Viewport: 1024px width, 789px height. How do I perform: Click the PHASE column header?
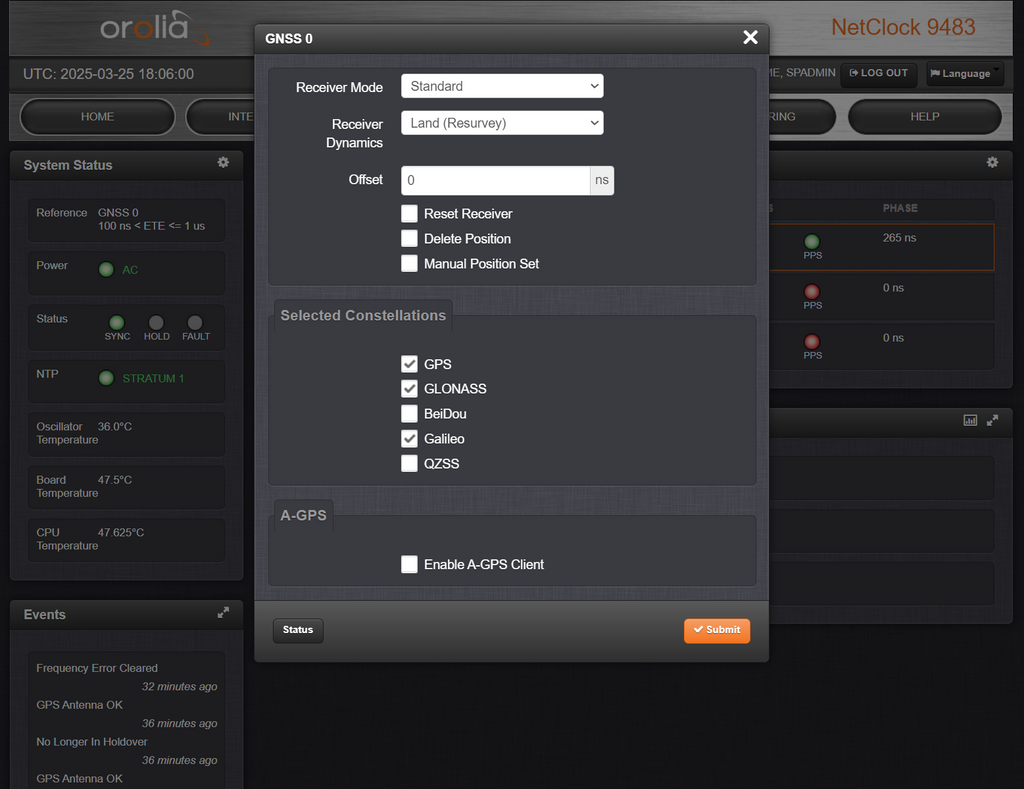tap(900, 208)
